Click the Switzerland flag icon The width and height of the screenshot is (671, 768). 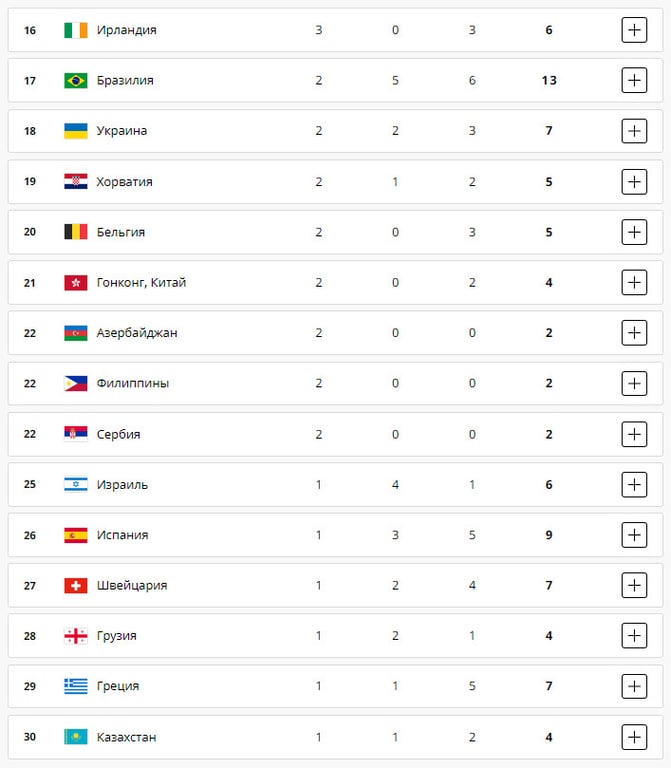[75, 586]
